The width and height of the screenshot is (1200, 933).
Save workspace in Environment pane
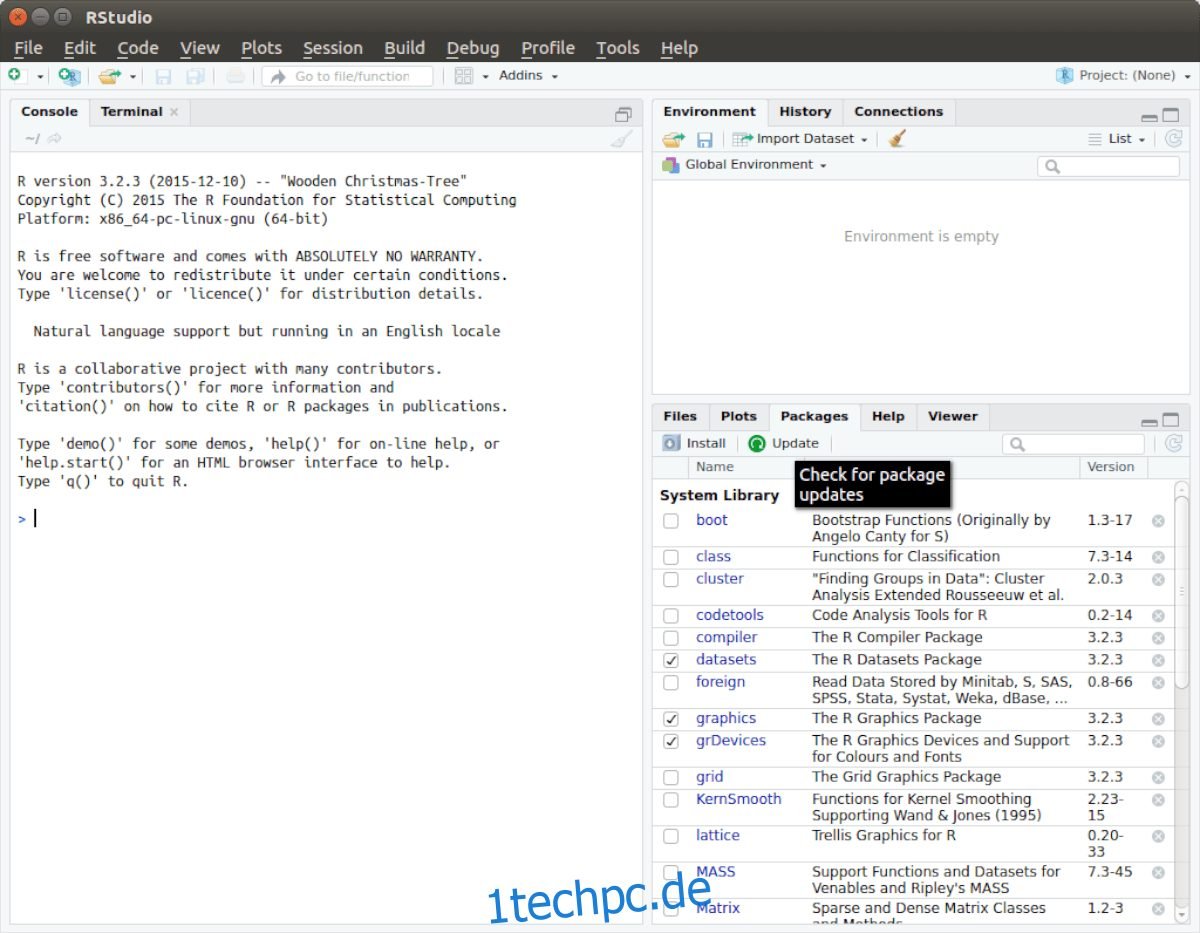[x=705, y=139]
